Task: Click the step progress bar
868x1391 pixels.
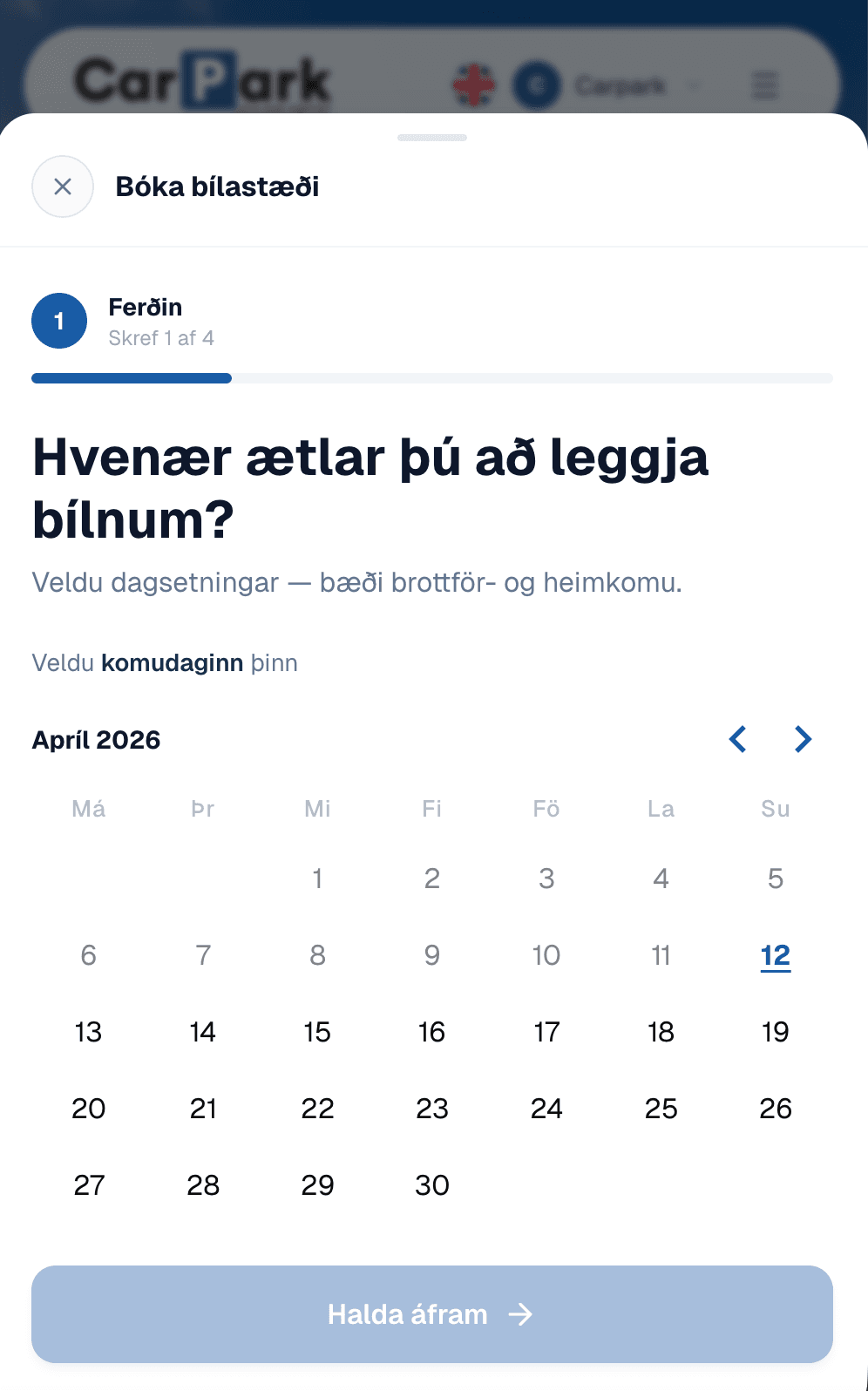Action: 433,377
